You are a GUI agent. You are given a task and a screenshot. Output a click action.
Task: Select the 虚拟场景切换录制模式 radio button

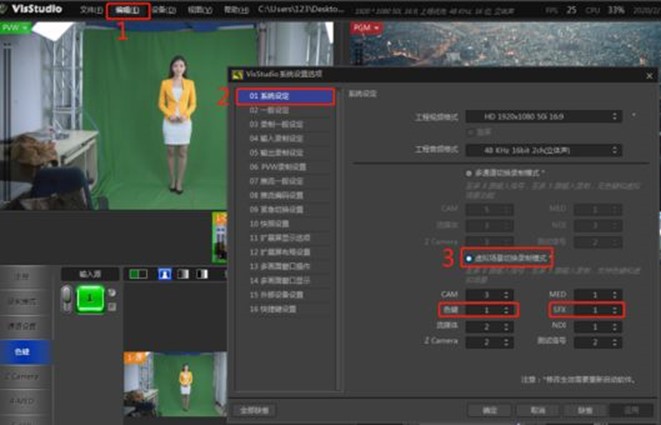469,259
